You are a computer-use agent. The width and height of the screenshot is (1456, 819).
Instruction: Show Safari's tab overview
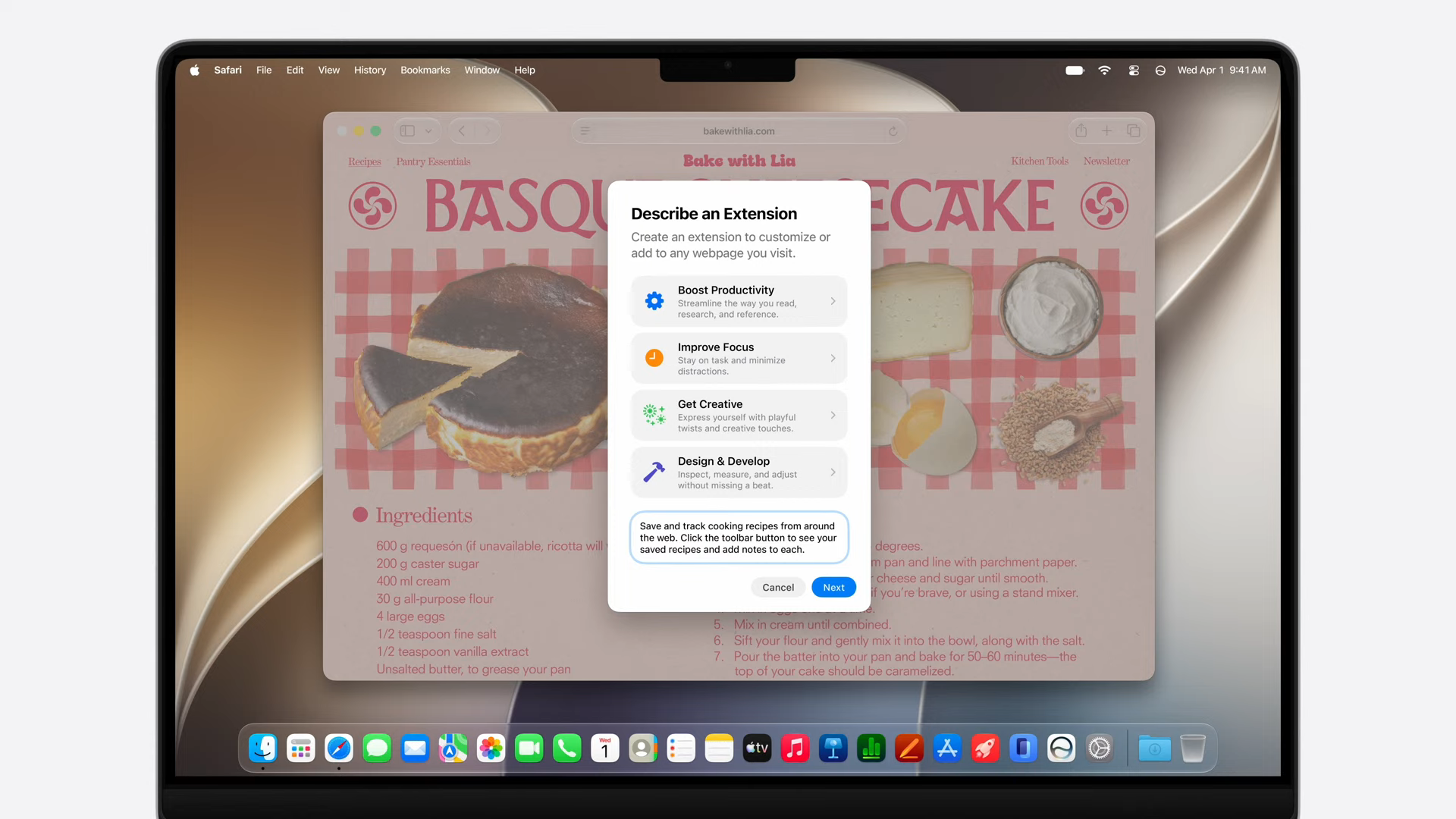1134,130
